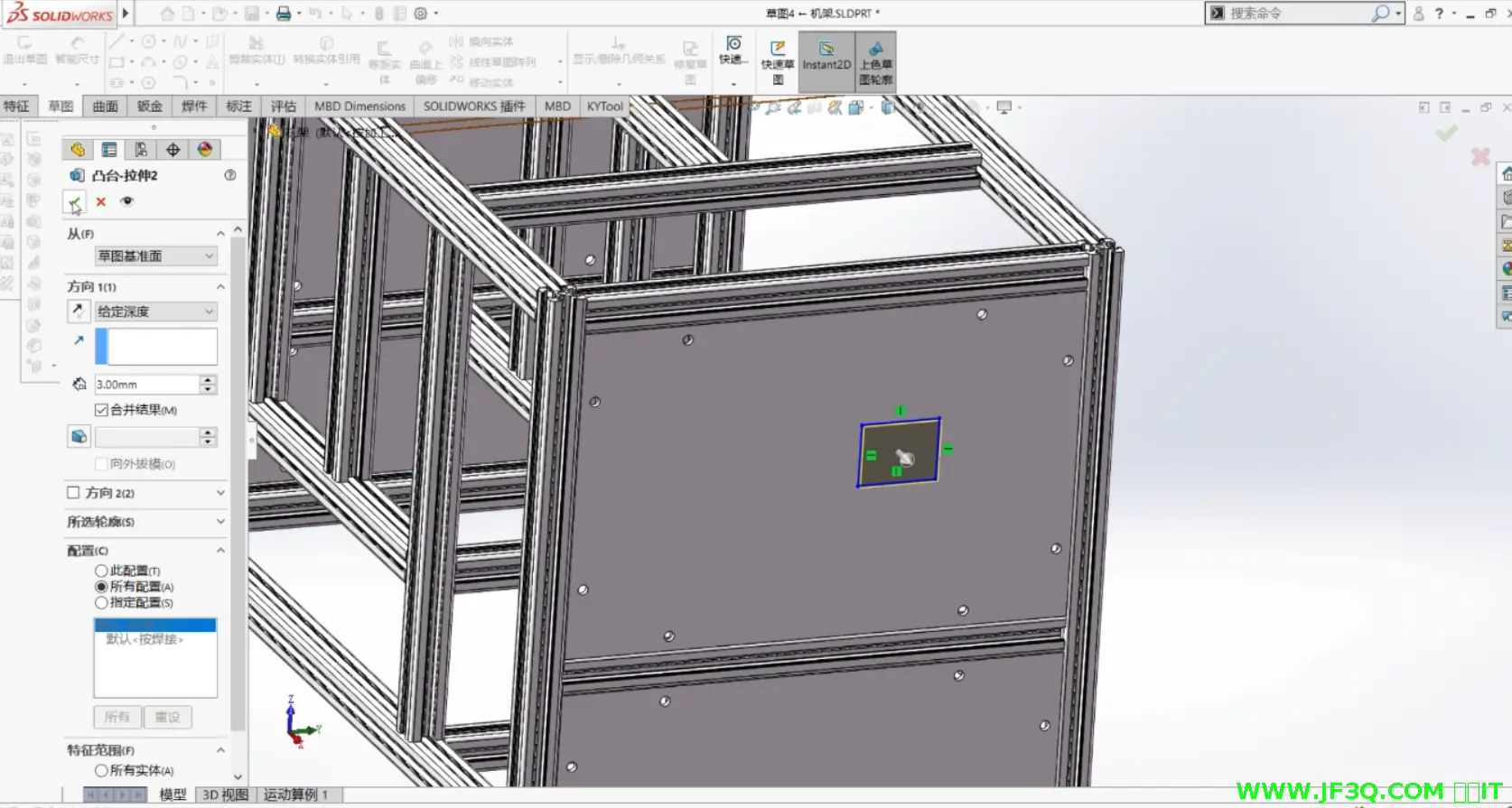Accept the Boss-Extrude with the green checkmark

point(74,202)
